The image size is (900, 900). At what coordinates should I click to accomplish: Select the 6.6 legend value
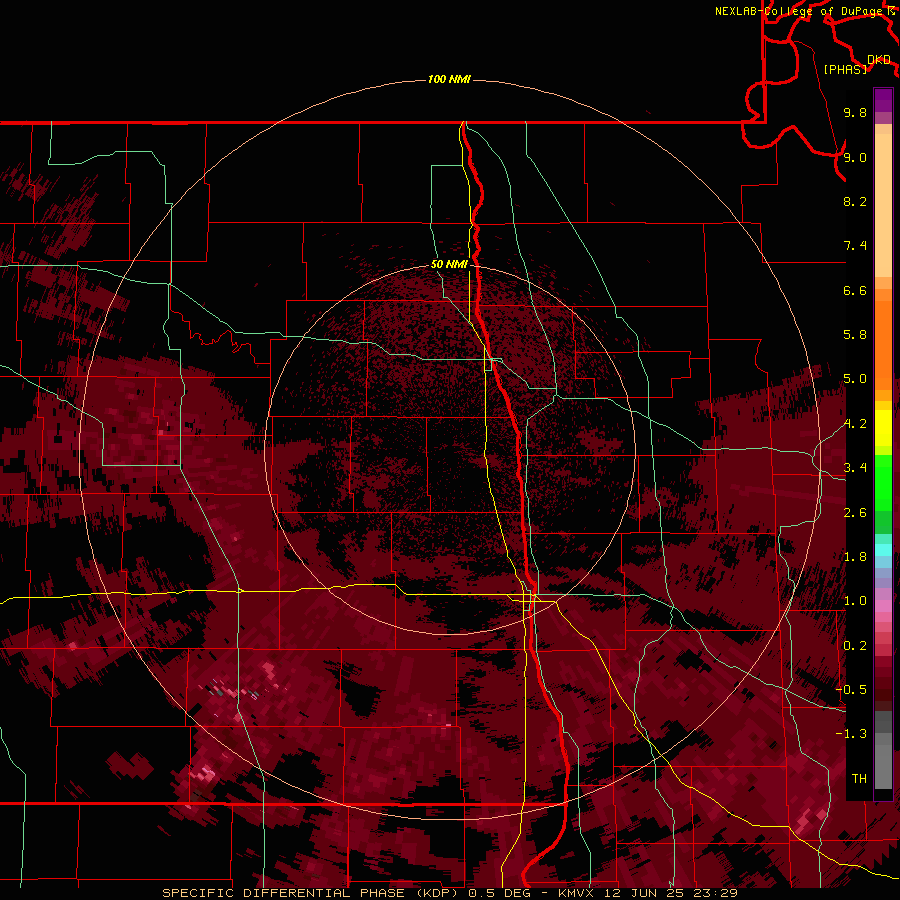point(855,290)
